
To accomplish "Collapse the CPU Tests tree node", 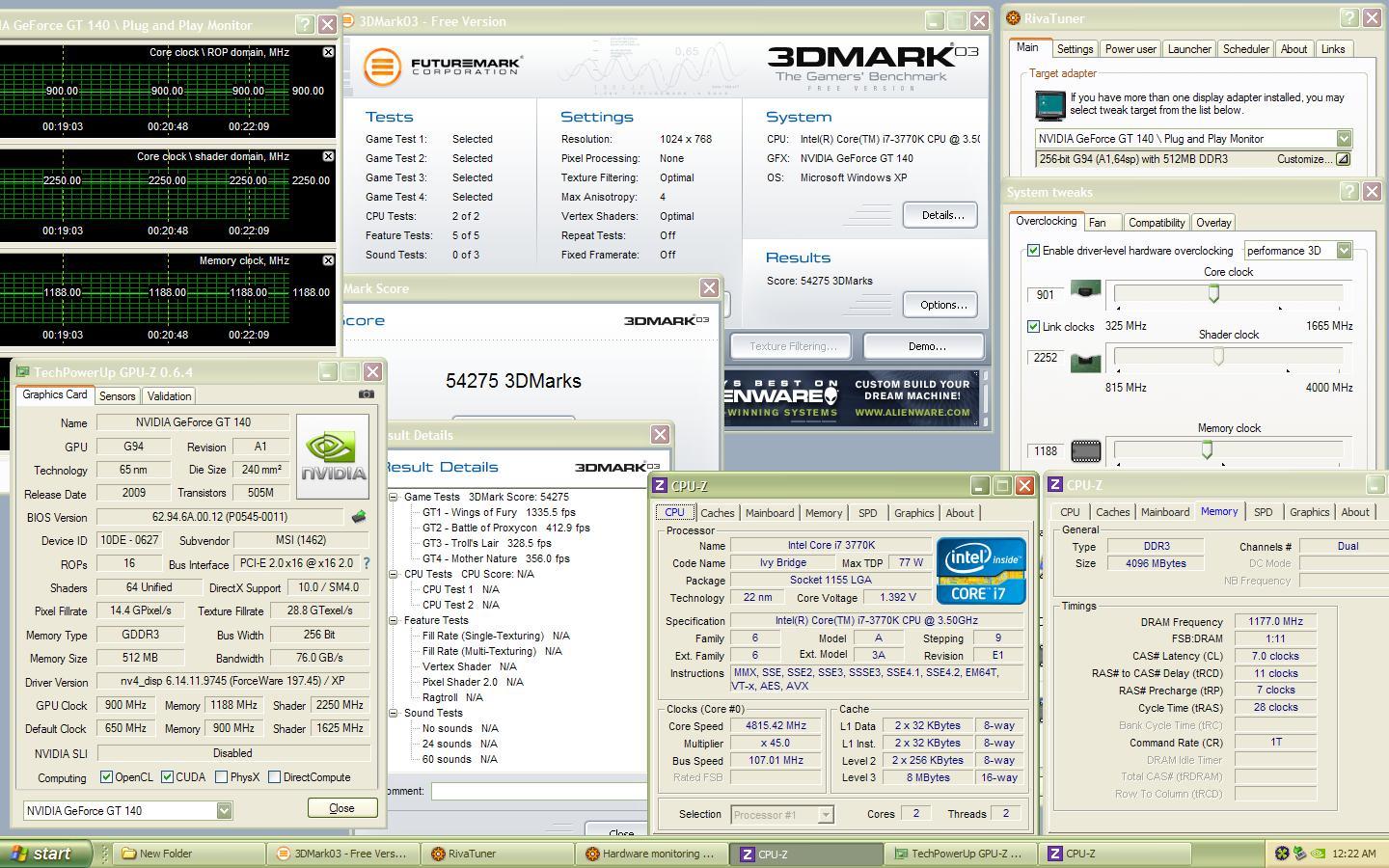I will pyautogui.click(x=394, y=574).
